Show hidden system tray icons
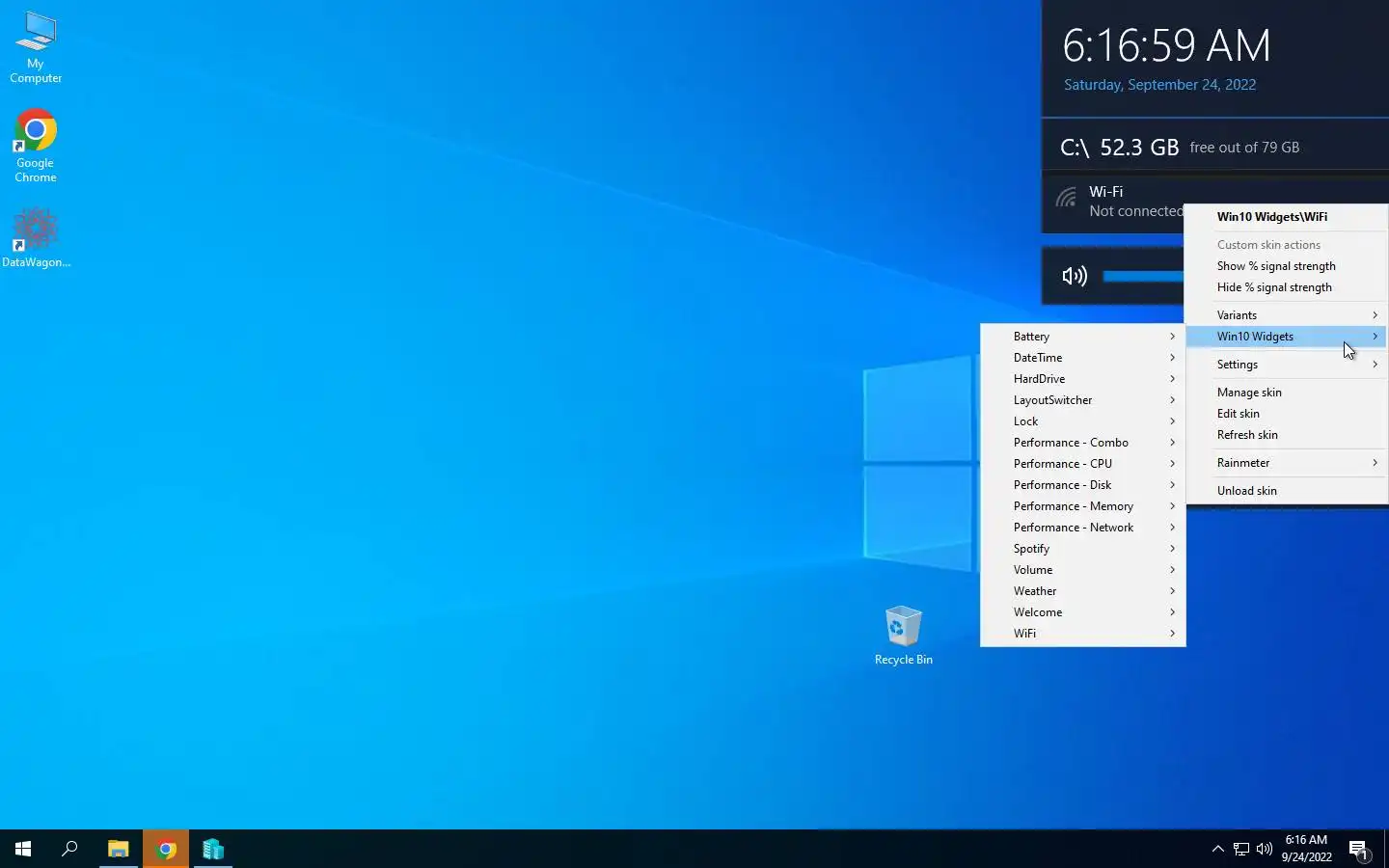 click(x=1217, y=849)
